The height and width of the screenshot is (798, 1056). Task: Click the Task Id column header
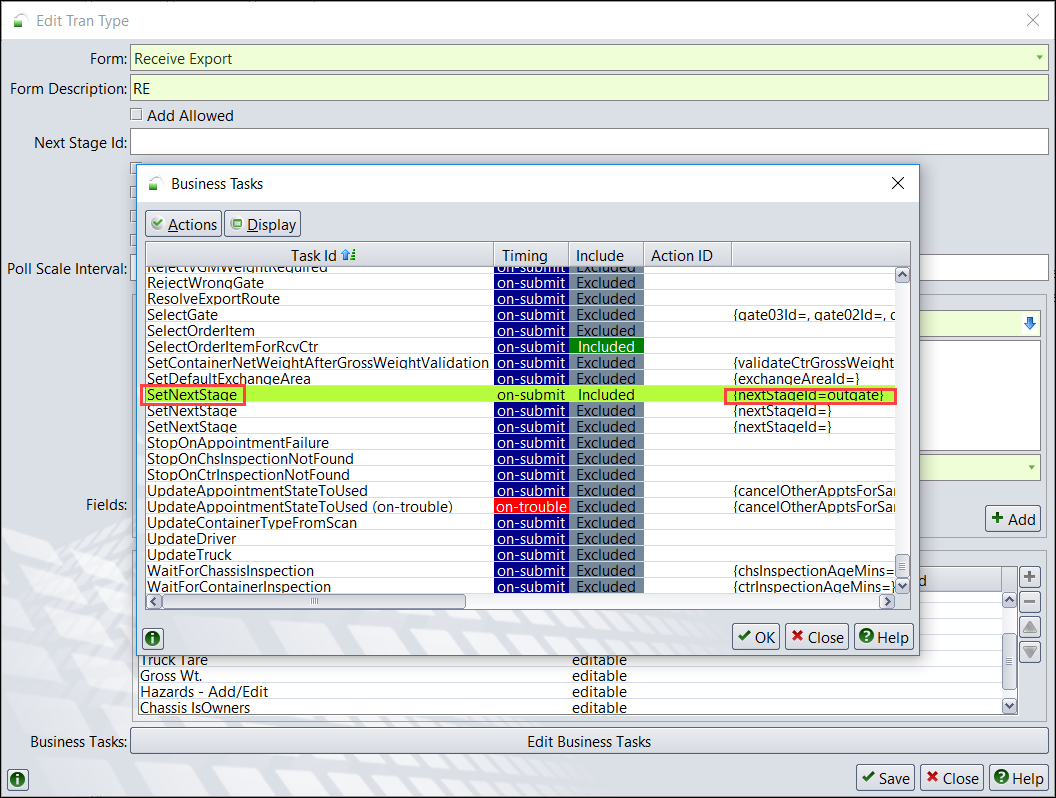pyautogui.click(x=319, y=255)
